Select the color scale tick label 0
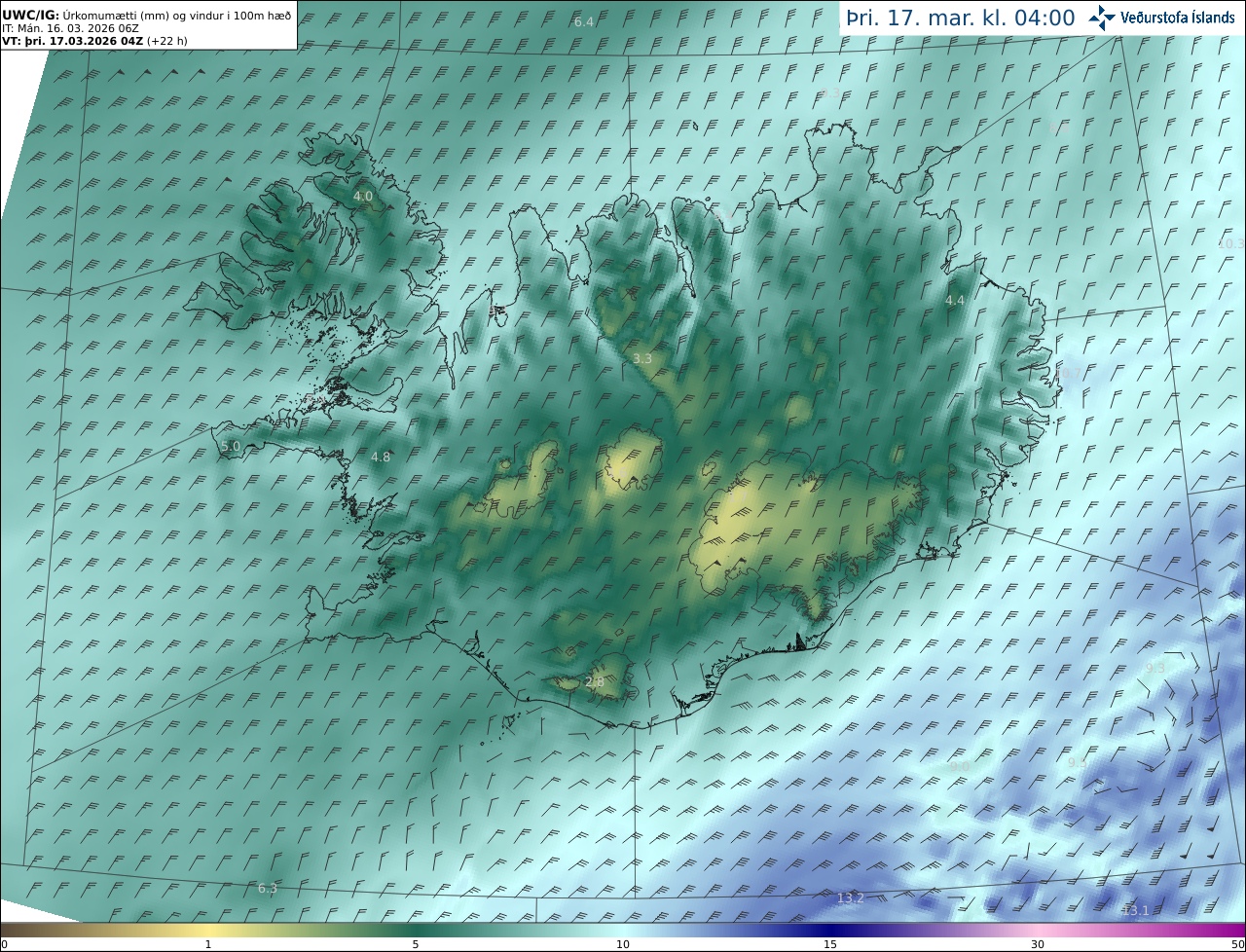This screenshot has width=1246, height=952. pyautogui.click(x=4, y=944)
